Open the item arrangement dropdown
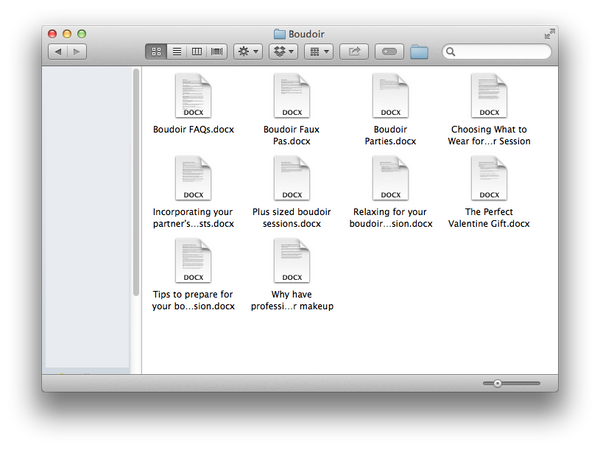Image resolution: width=600 pixels, height=450 pixels. [x=319, y=51]
